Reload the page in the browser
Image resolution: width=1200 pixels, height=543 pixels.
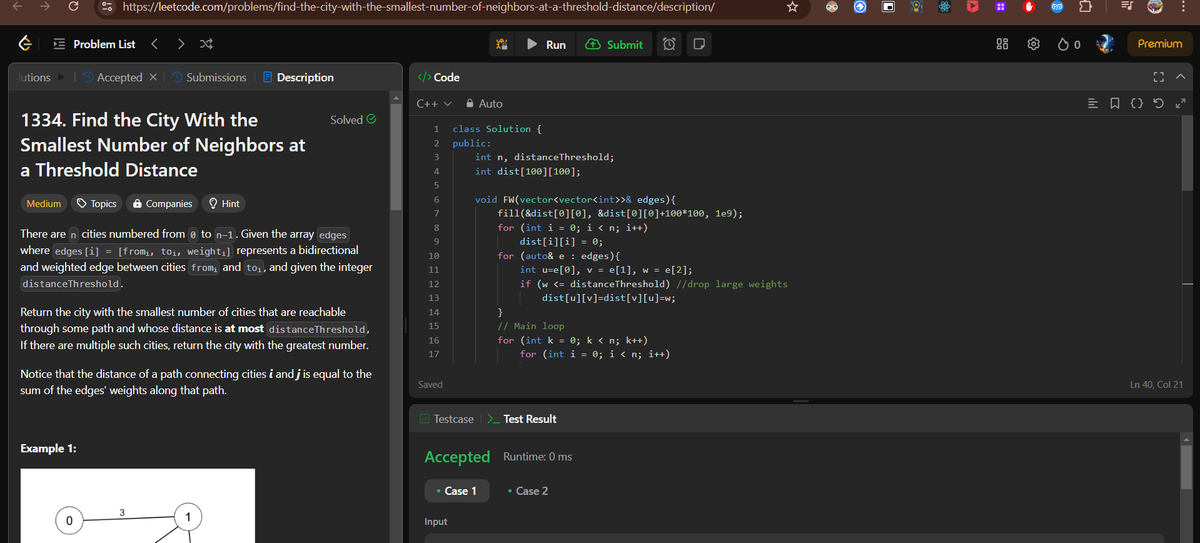point(75,7)
